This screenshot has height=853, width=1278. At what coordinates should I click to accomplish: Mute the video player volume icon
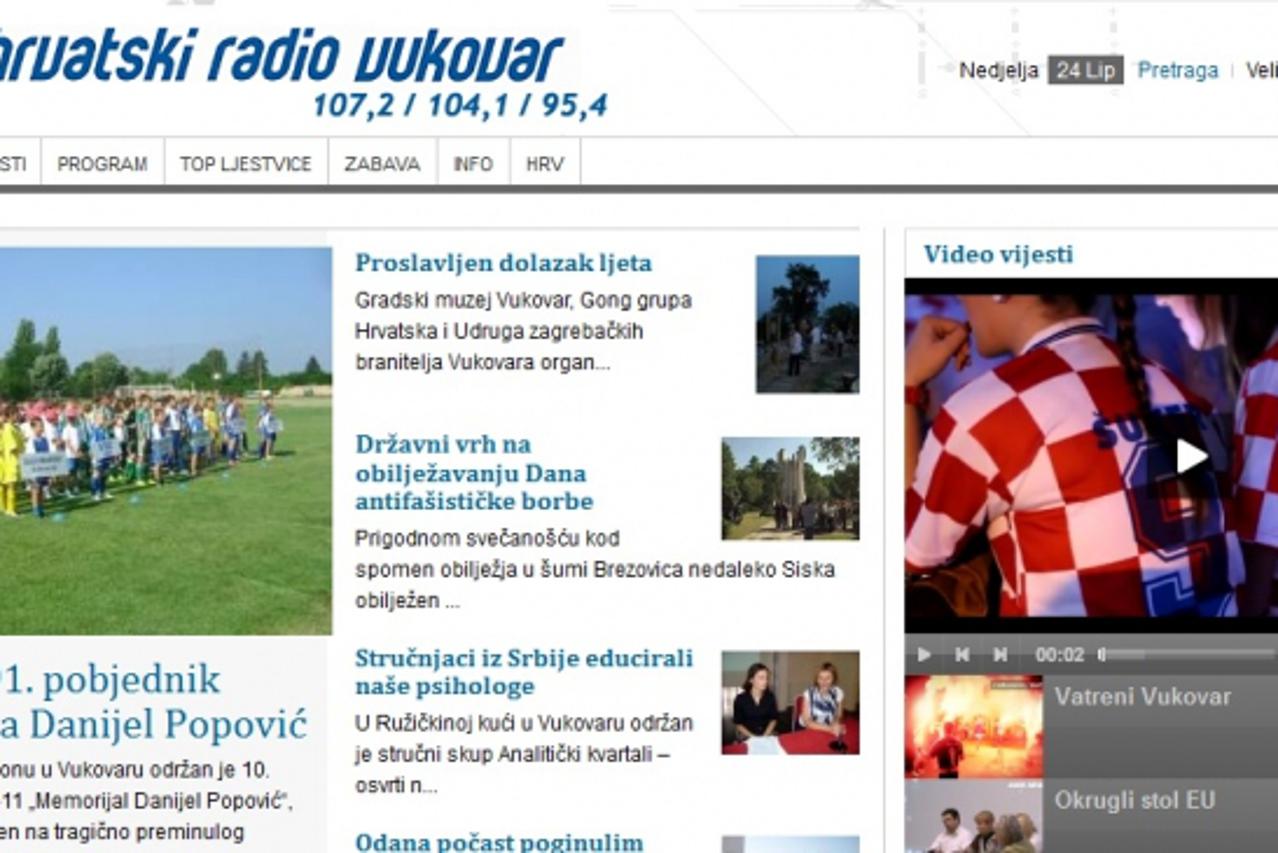(x=1102, y=654)
